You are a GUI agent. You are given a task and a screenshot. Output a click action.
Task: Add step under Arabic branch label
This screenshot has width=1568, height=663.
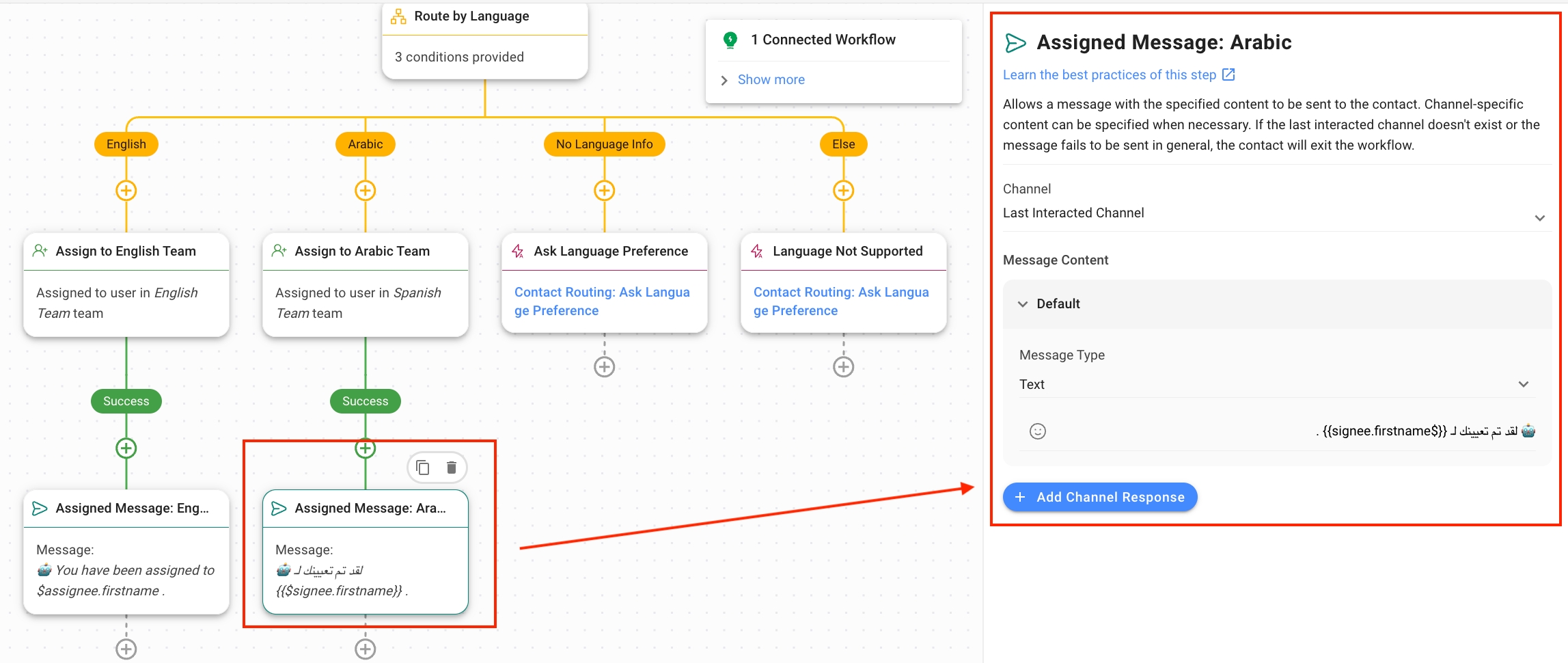365,191
